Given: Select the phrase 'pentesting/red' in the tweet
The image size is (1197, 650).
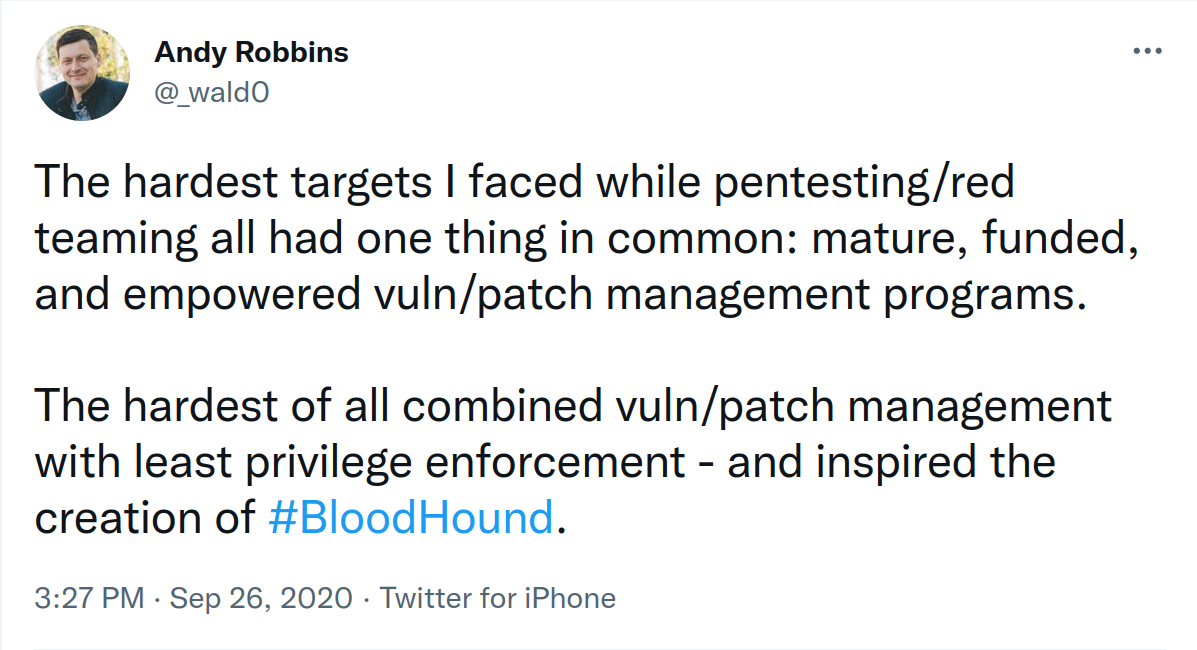Looking at the screenshot, I should pos(864,183).
